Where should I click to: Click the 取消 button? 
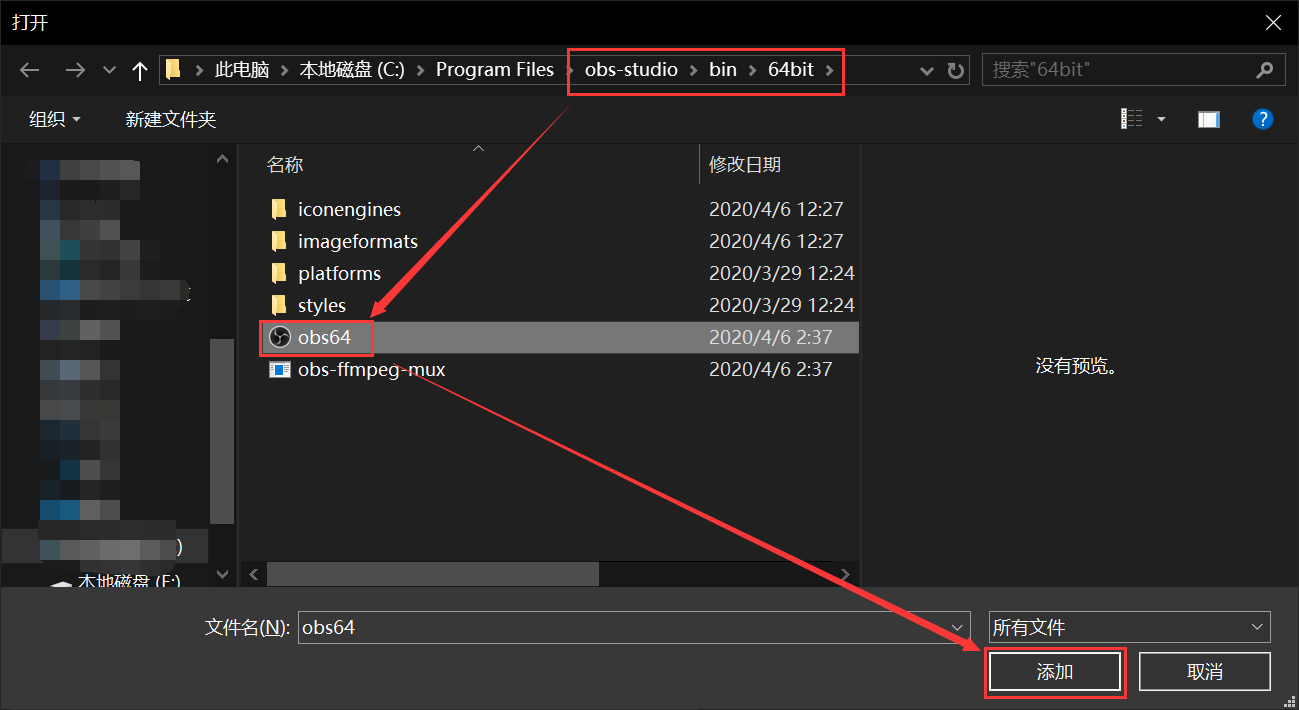(1205, 672)
